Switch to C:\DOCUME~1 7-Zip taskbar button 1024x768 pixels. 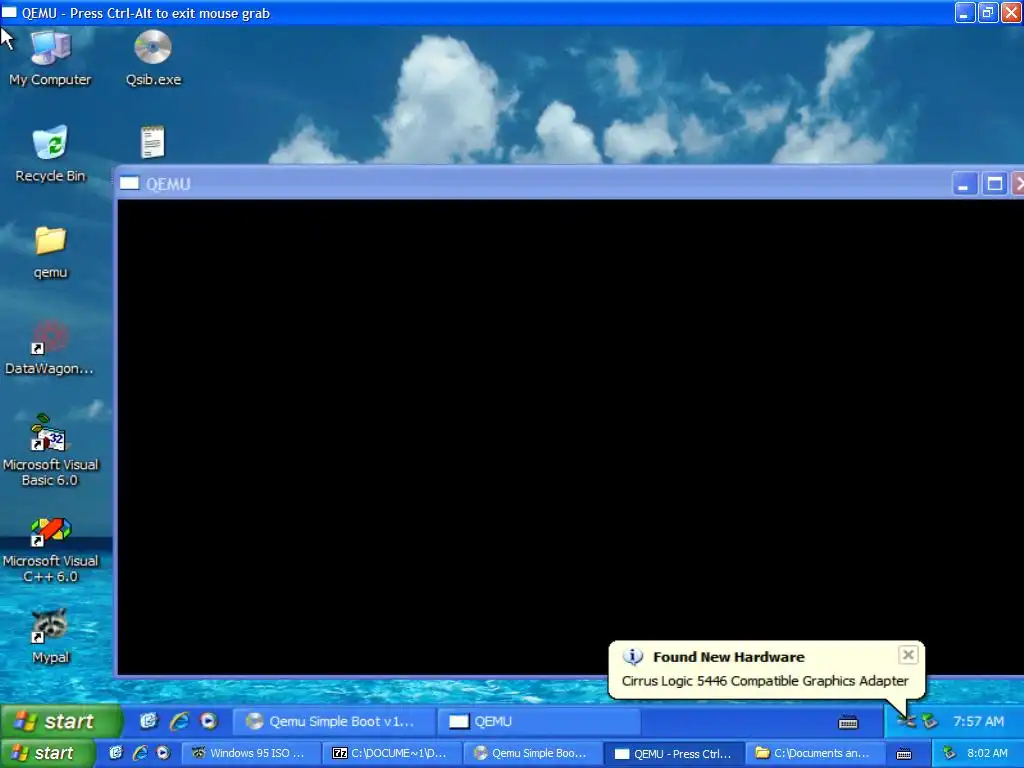pyautogui.click(x=392, y=754)
